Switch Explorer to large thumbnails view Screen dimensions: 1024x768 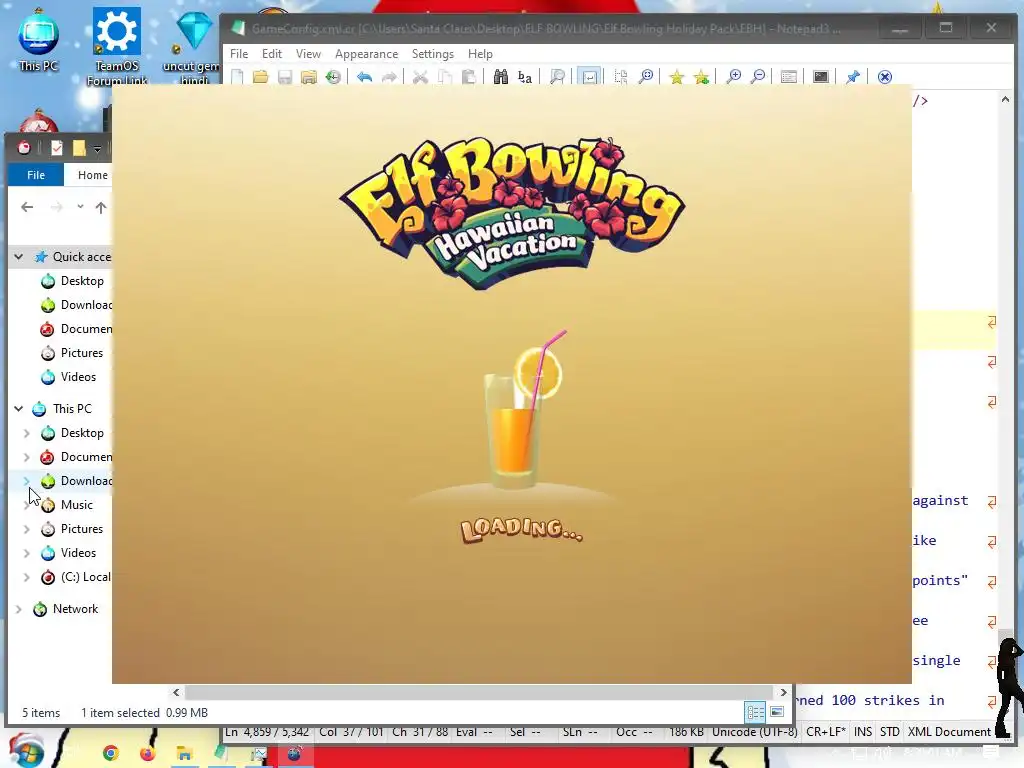777,712
